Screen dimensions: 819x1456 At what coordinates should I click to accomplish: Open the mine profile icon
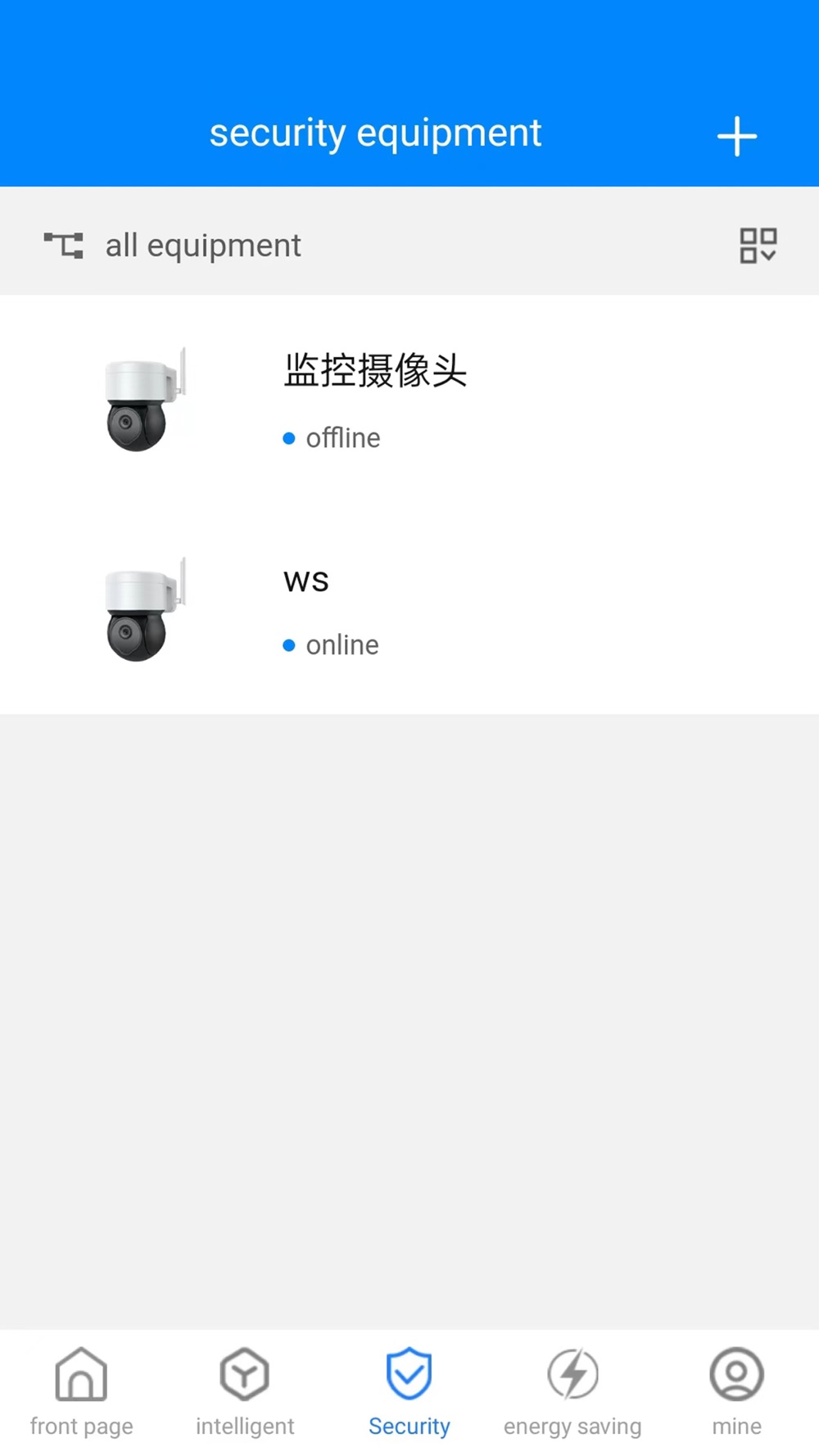[x=737, y=1373]
